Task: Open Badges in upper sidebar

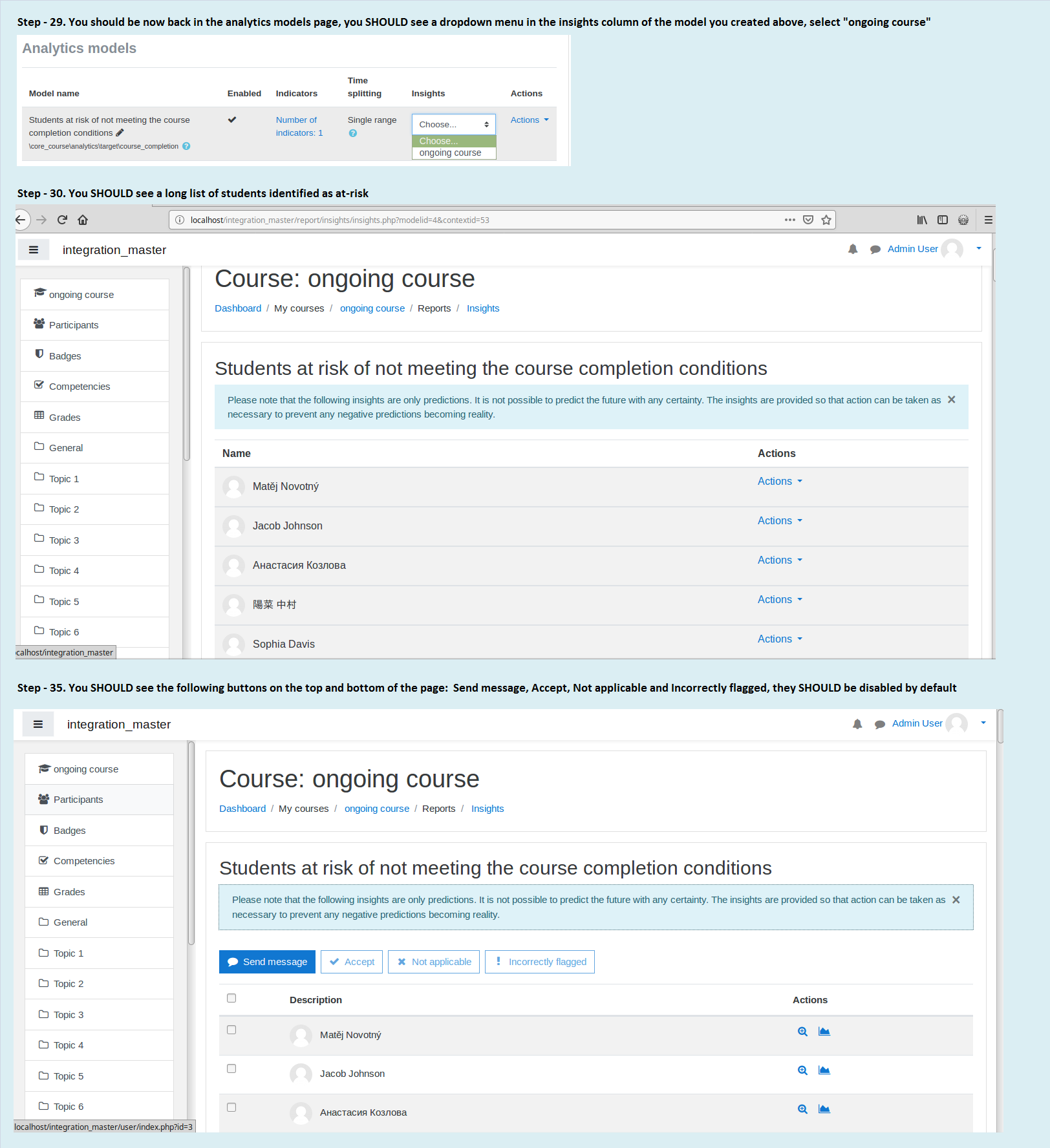Action: (94, 356)
